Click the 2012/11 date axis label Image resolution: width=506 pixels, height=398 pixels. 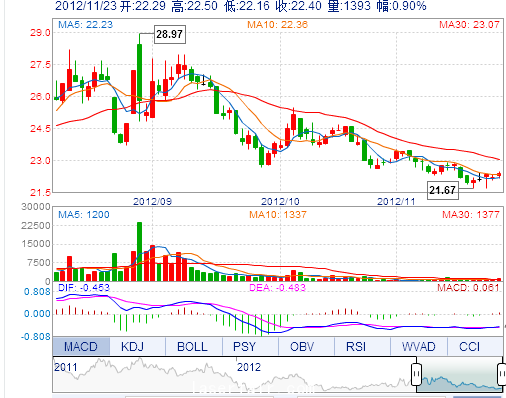pos(396,201)
